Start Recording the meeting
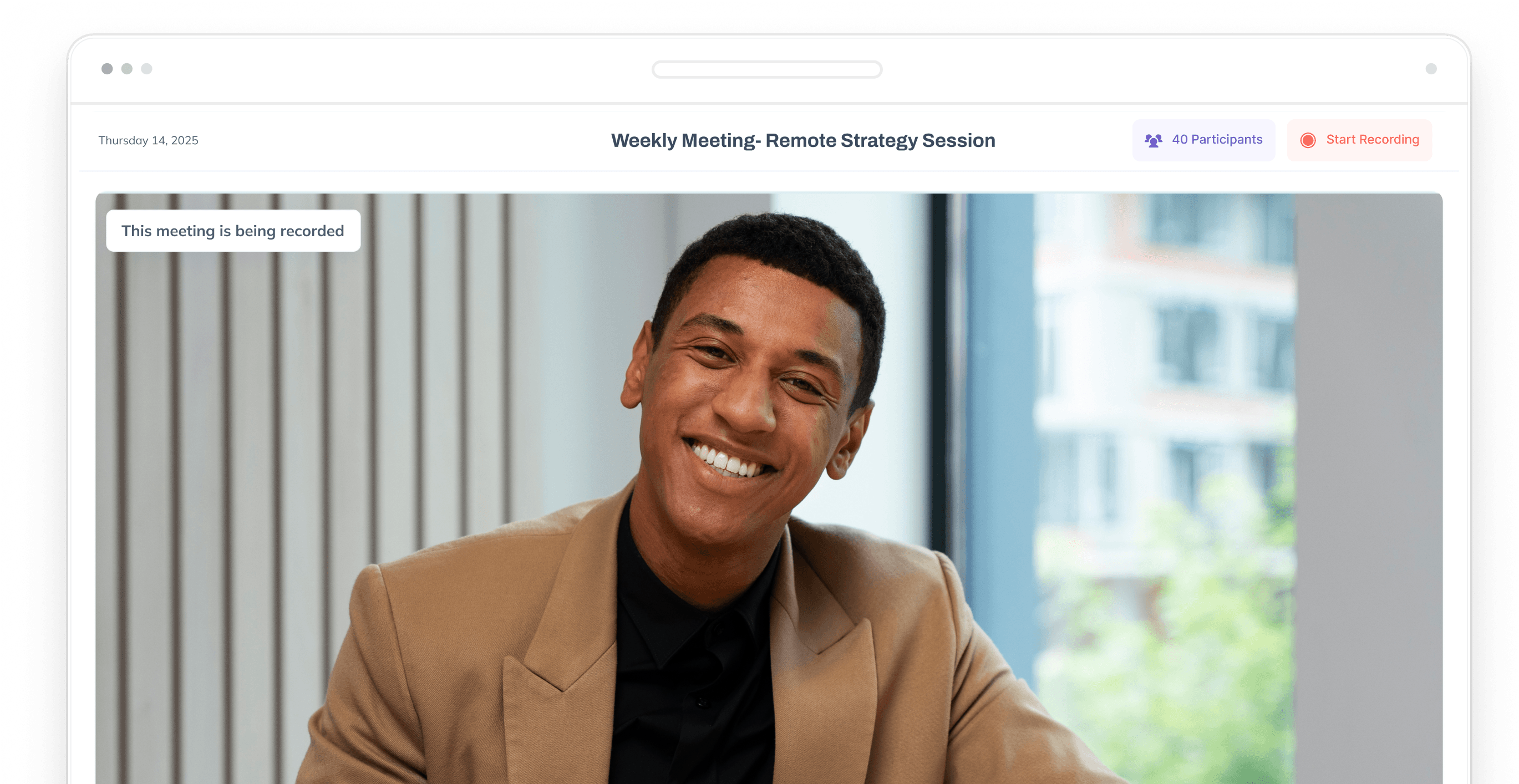The image size is (1519, 784). pyautogui.click(x=1359, y=140)
